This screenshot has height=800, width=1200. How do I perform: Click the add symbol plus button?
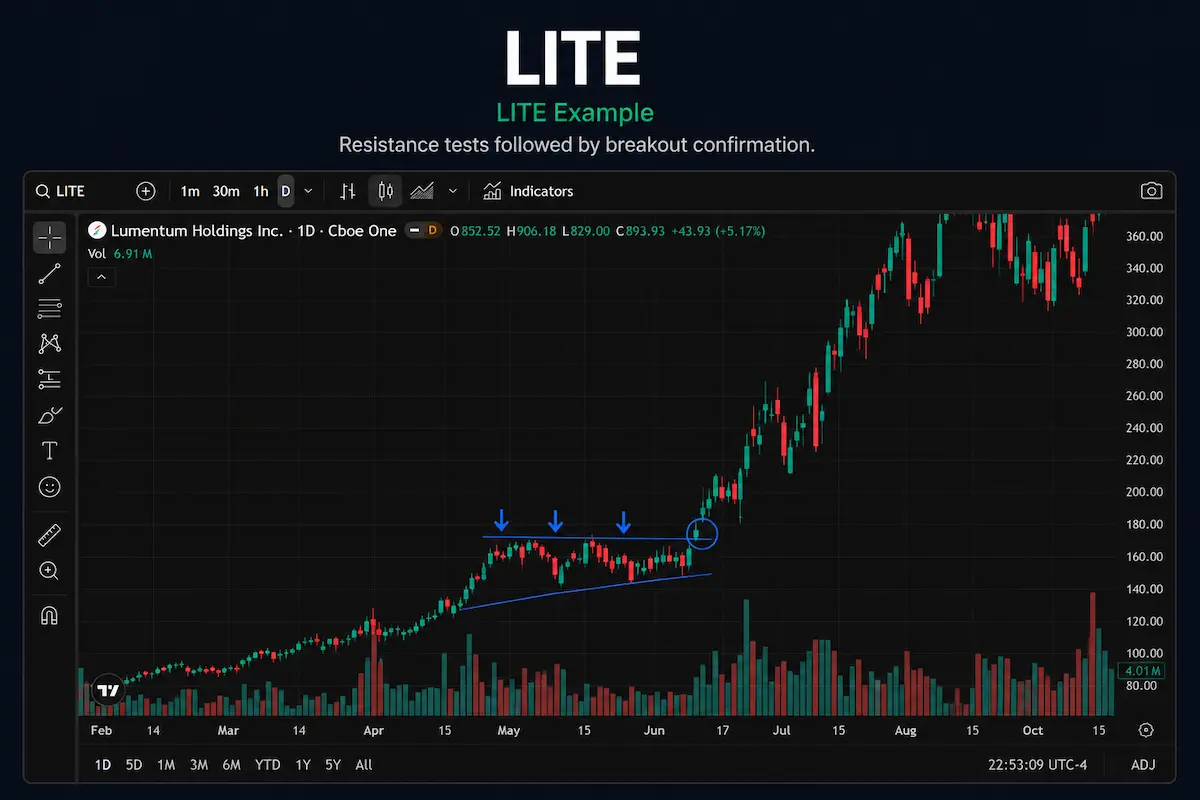(x=146, y=191)
